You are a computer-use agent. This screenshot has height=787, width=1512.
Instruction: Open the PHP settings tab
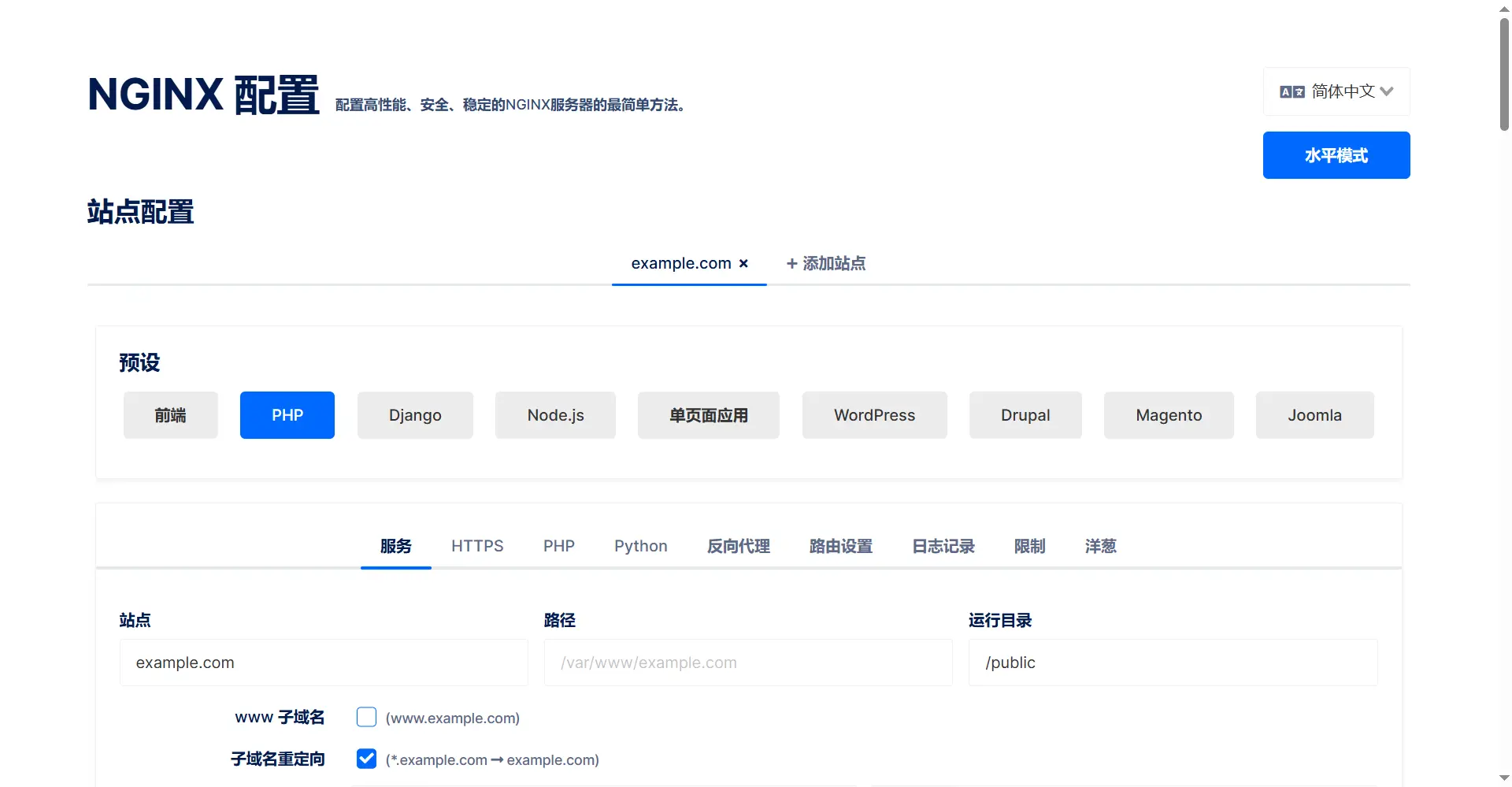559,546
